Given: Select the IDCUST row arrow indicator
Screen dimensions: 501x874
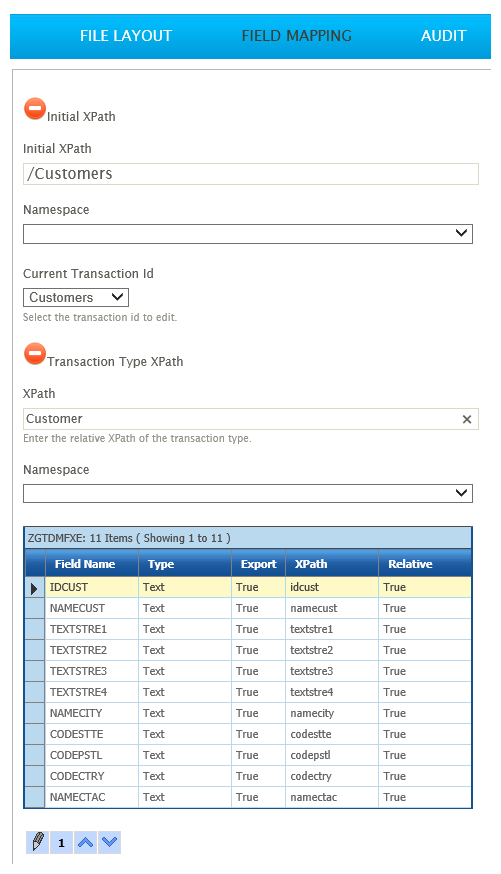Looking at the screenshot, I should [x=35, y=587].
